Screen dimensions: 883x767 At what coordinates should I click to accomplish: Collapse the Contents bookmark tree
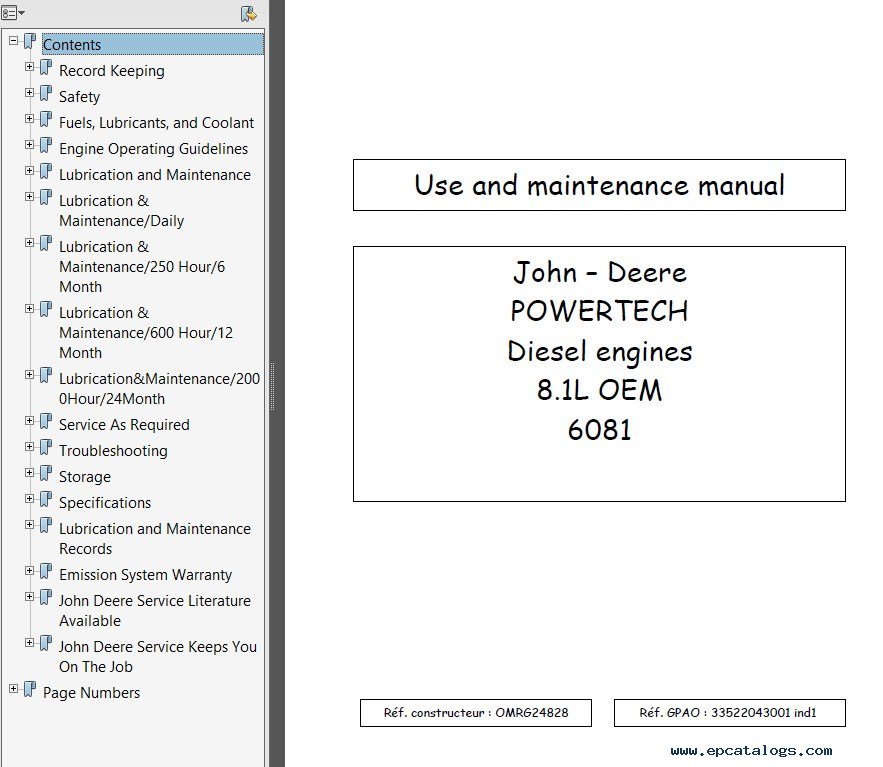coord(14,41)
